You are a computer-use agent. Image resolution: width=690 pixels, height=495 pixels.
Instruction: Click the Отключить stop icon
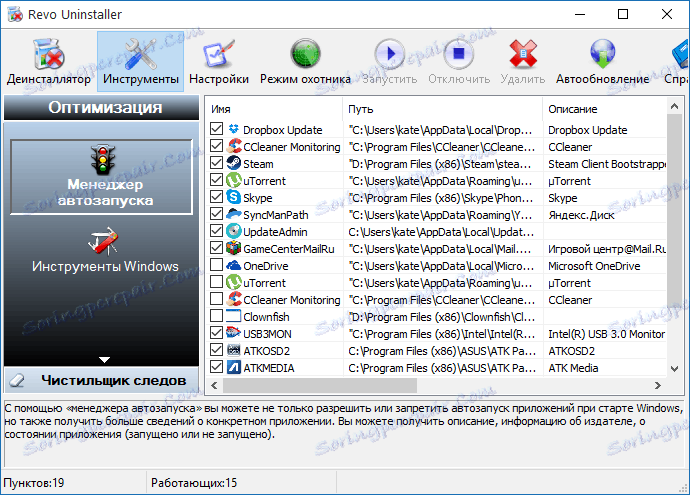click(x=459, y=54)
